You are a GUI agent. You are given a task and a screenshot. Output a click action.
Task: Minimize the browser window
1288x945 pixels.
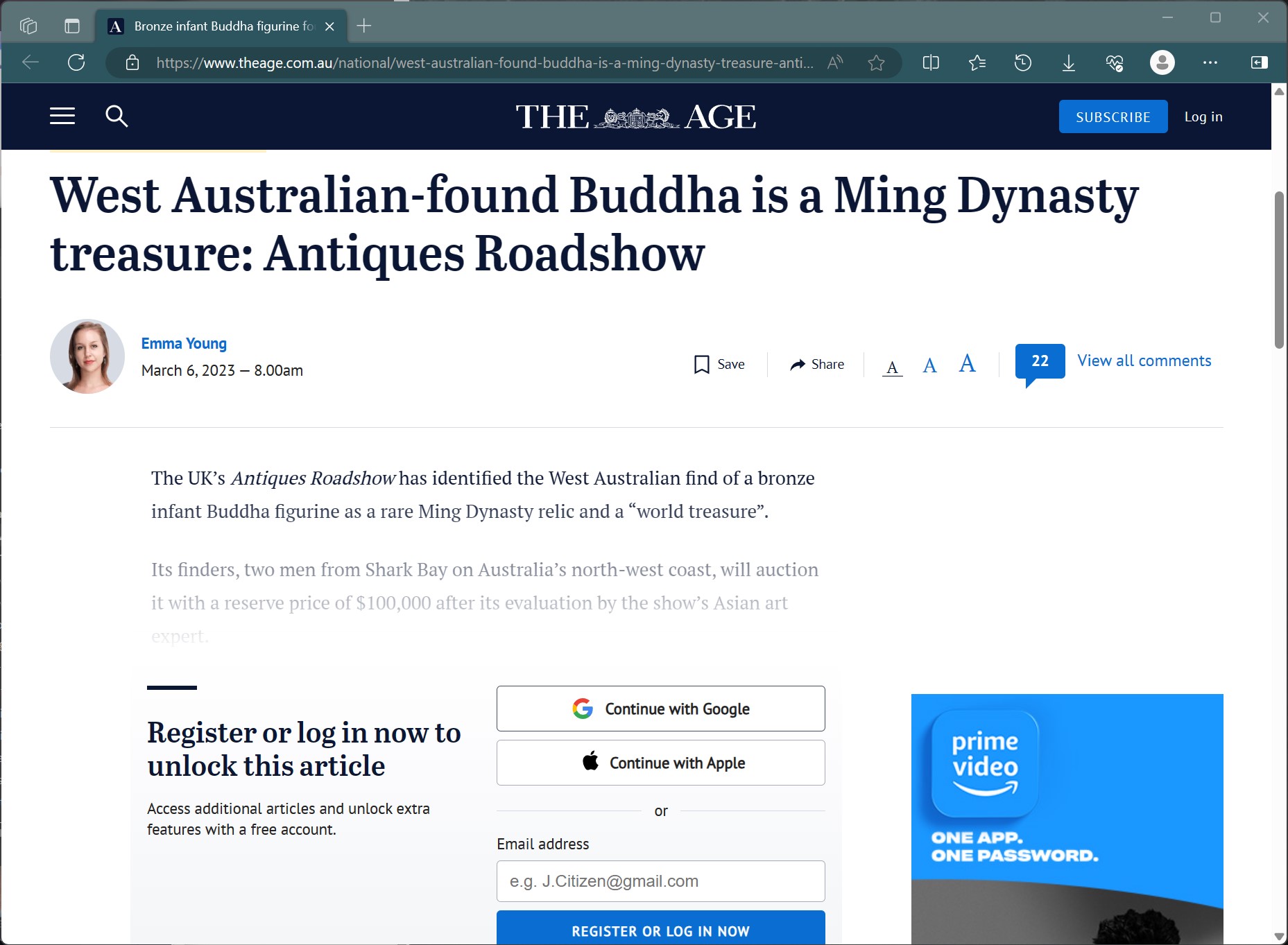pos(1167,17)
